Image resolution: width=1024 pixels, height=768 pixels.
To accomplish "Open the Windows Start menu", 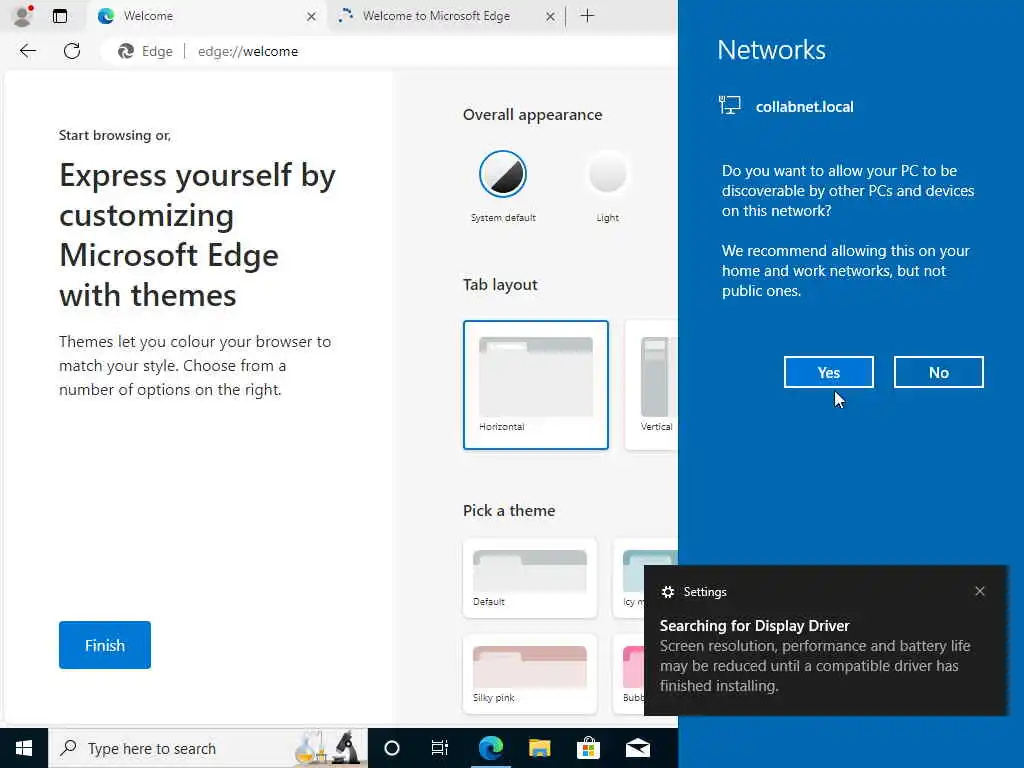I will [x=24, y=748].
